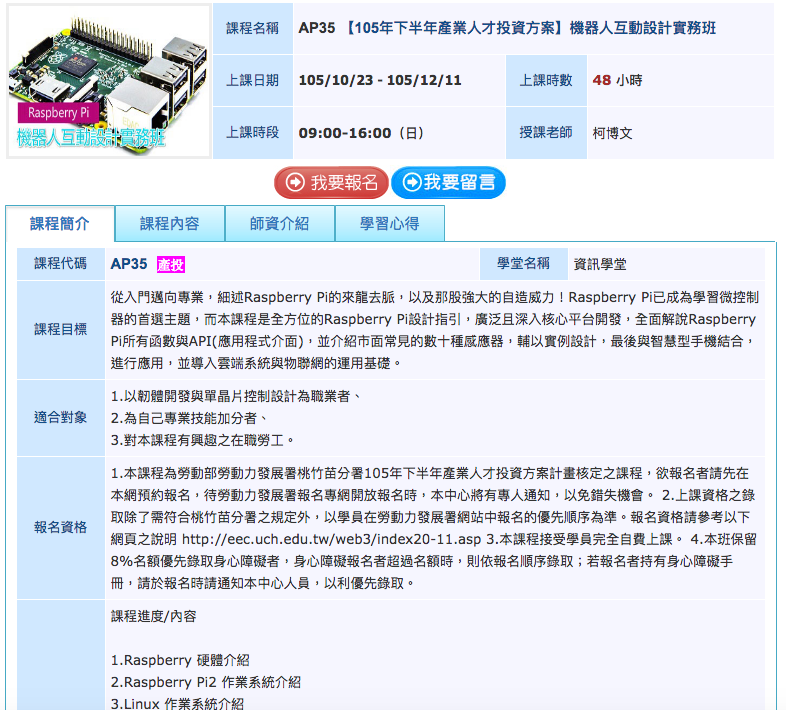Screen dimensions: 786x710
Task: Click the date range 105/10/23 - 105/12/11
Action: (x=380, y=80)
